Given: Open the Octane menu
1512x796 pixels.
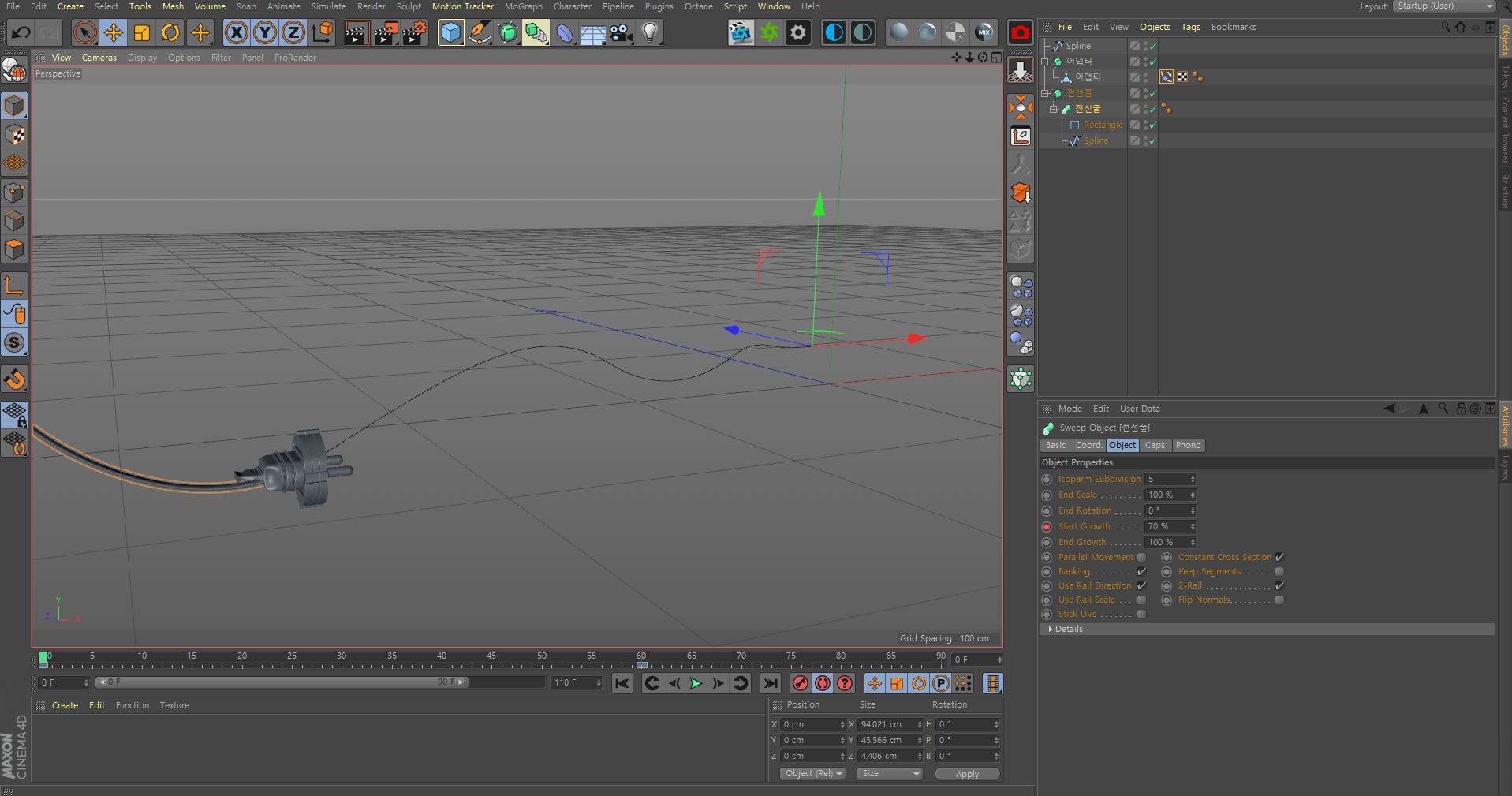Looking at the screenshot, I should pos(698,6).
